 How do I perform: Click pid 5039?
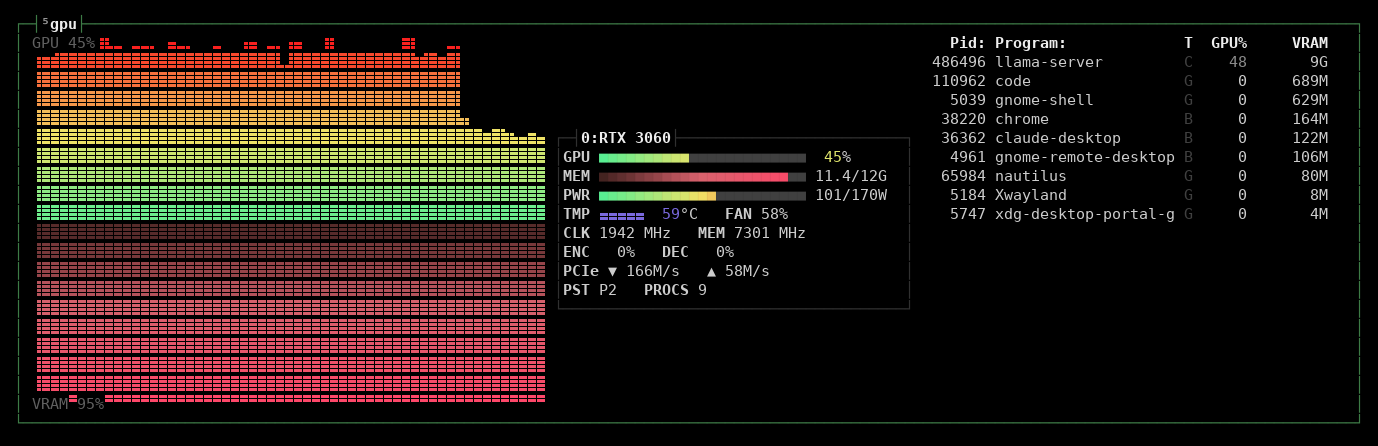click(x=968, y=100)
